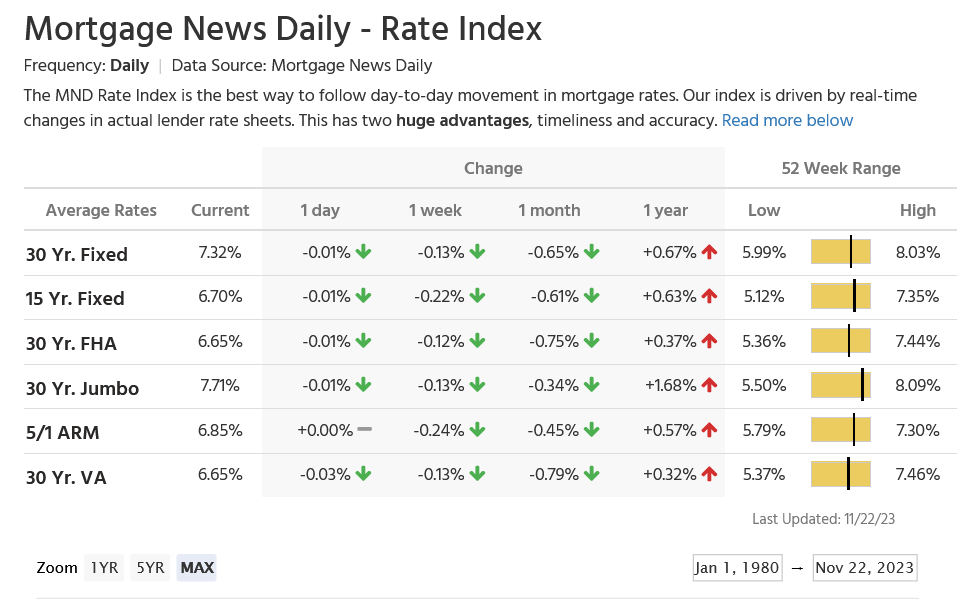This screenshot has height=599, width=957.
Task: Click the green down arrow for 30 Yr. VA 1 month
Action: [x=592, y=474]
